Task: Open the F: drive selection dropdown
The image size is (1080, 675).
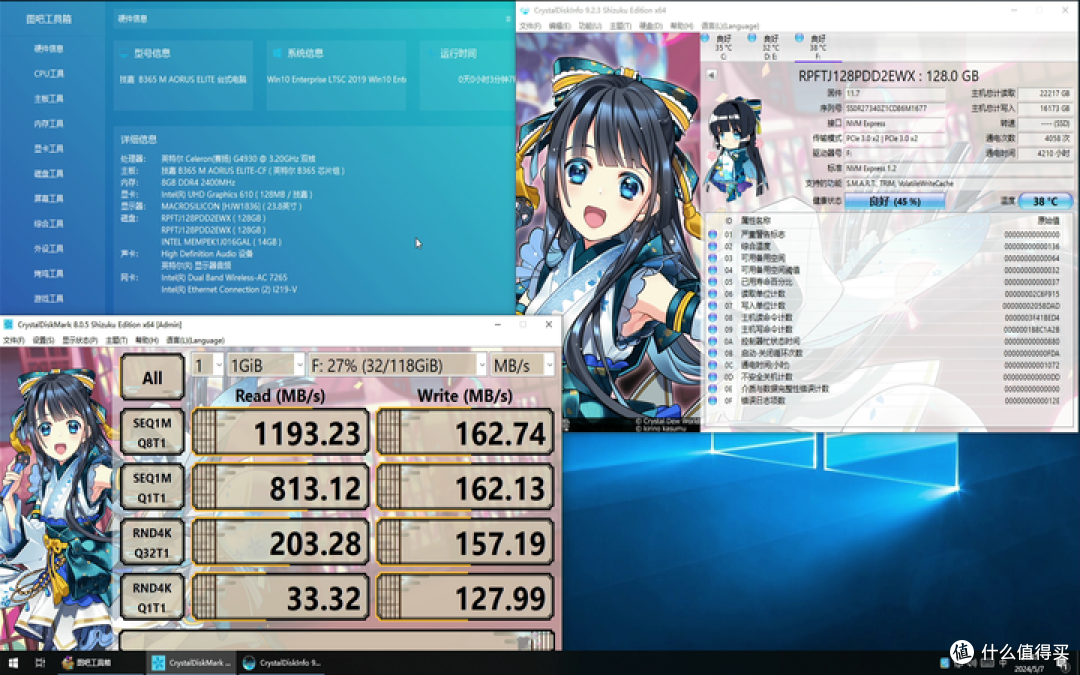Action: click(396, 365)
